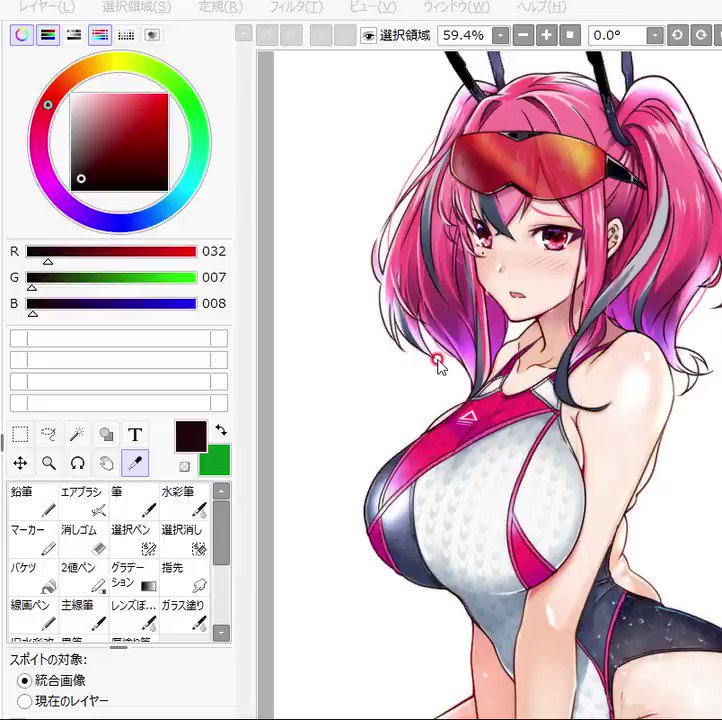Choose the マーカー marker tool

coord(33,539)
